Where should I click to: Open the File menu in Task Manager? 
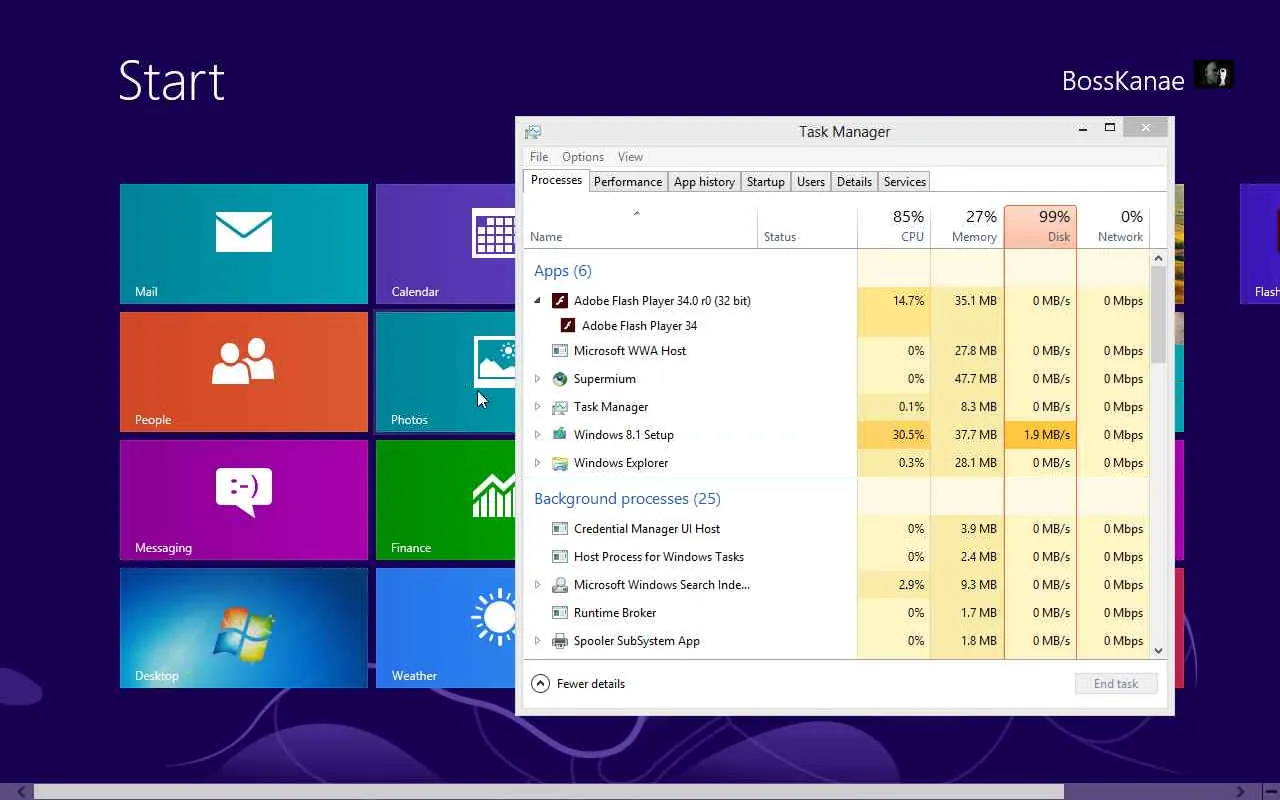point(539,157)
